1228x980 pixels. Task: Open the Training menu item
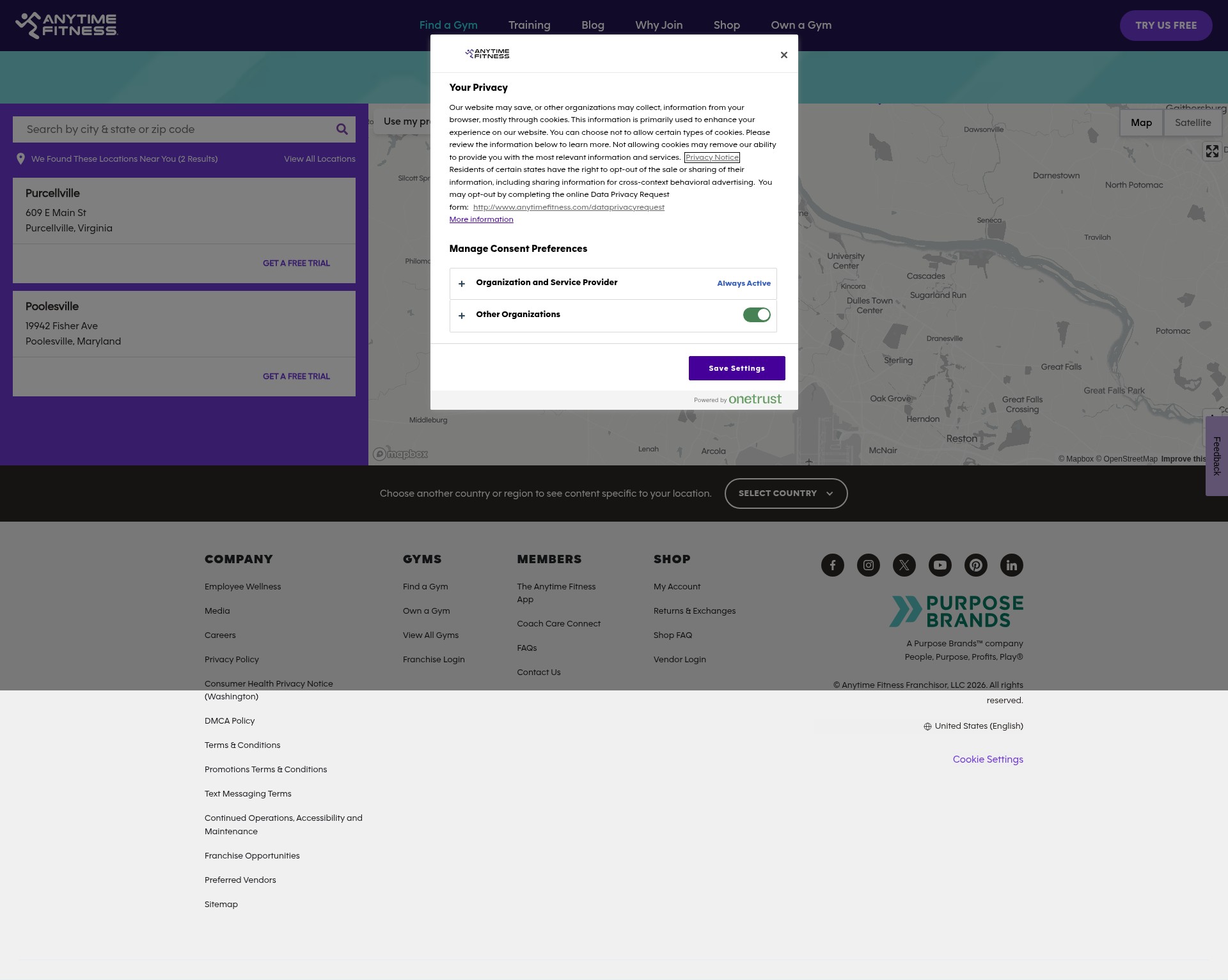tap(530, 25)
